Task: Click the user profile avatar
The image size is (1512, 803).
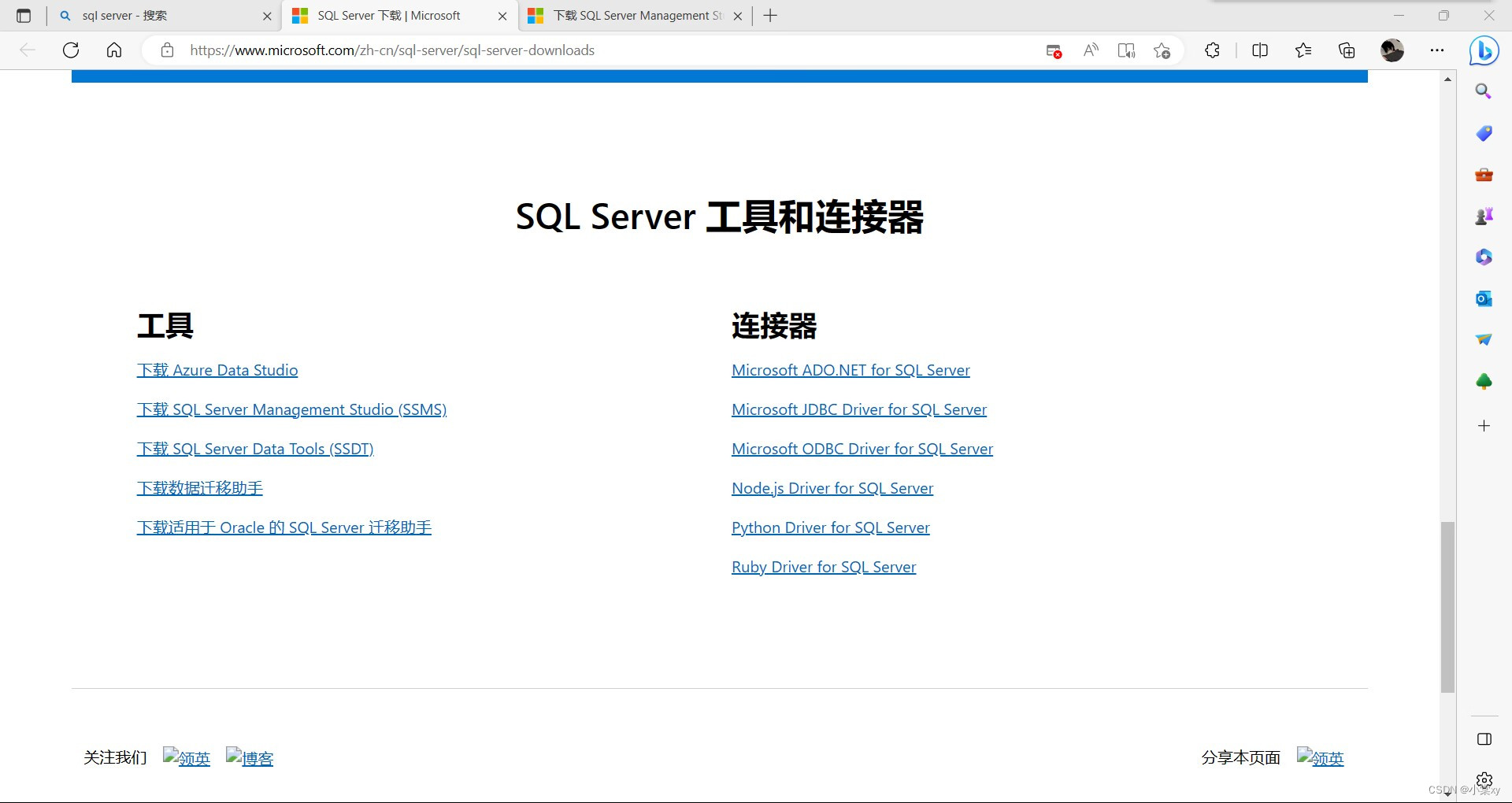Action: click(1392, 50)
